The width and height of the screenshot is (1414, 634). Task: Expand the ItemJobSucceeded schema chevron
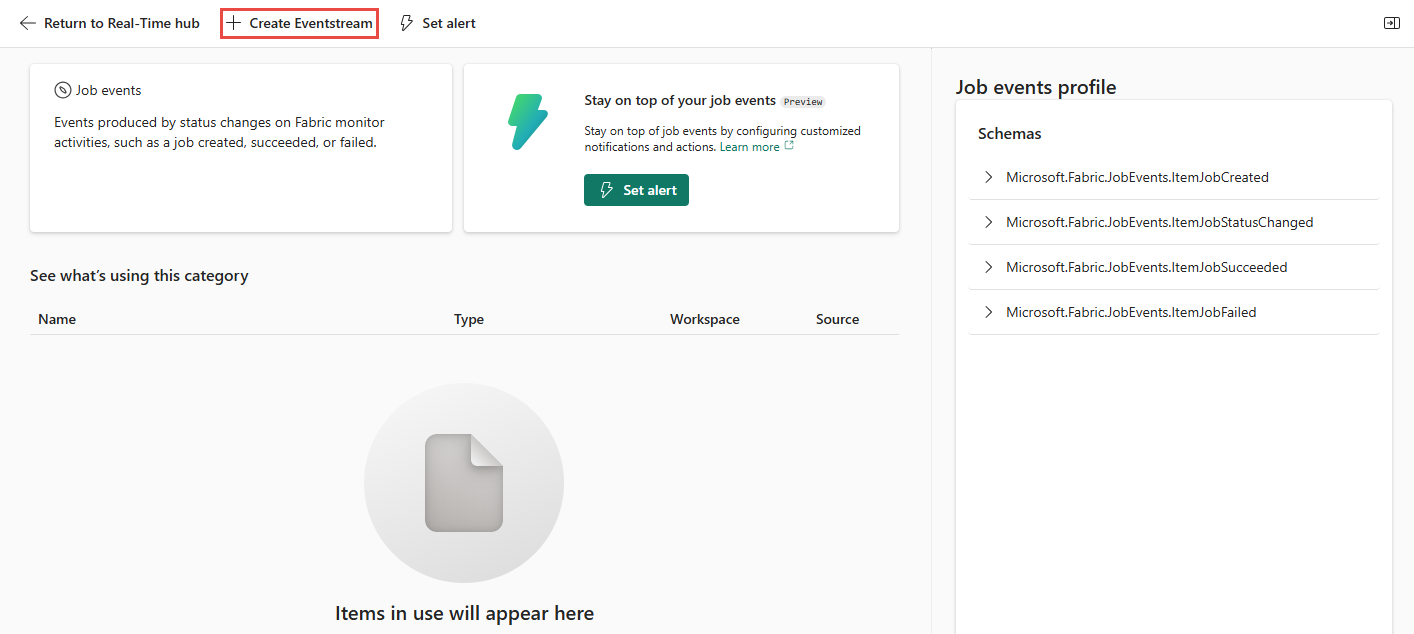tap(988, 267)
